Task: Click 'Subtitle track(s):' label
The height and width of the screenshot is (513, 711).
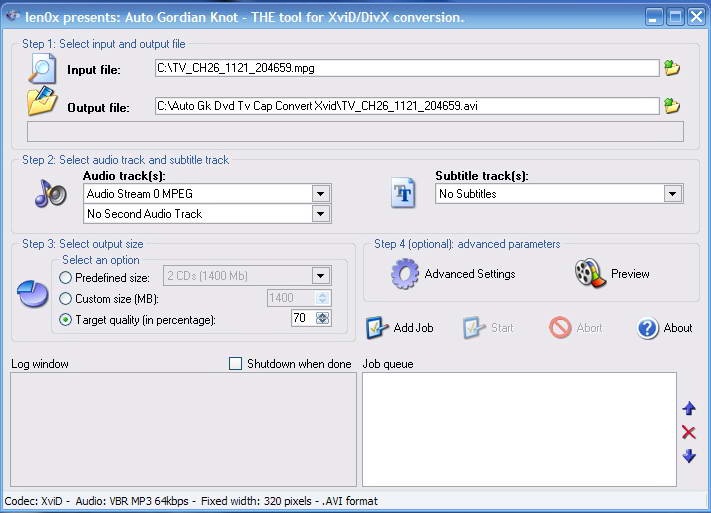Action: [x=482, y=176]
